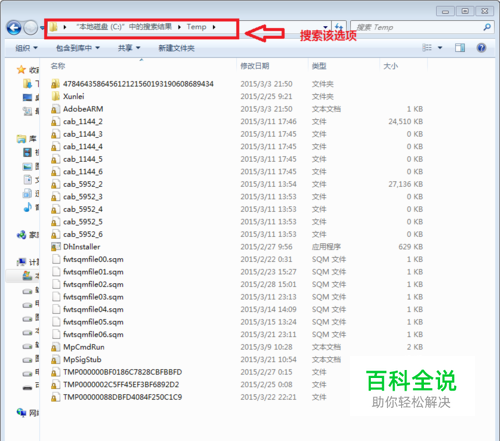The height and width of the screenshot is (441, 500).
Task: Open Computer icon in navigation pane
Action: click(21, 262)
